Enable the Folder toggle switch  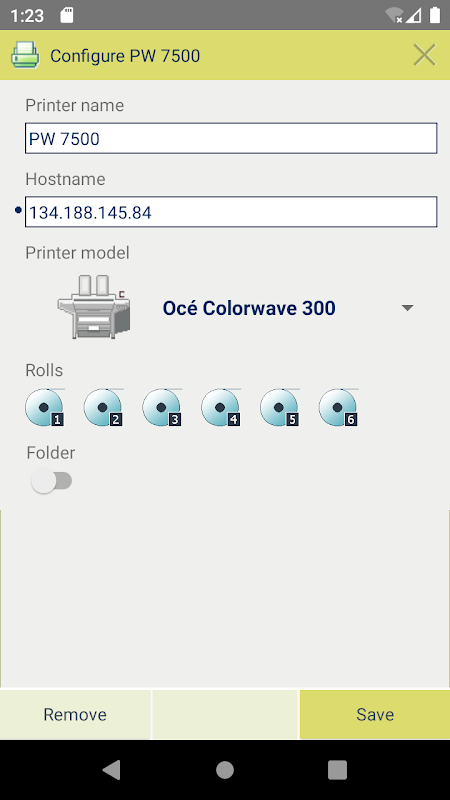pos(52,481)
